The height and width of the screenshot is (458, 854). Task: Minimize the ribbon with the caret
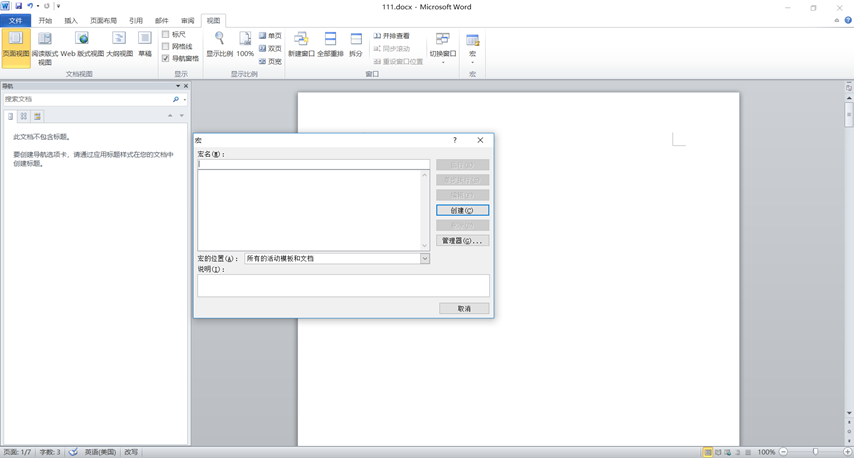837,20
